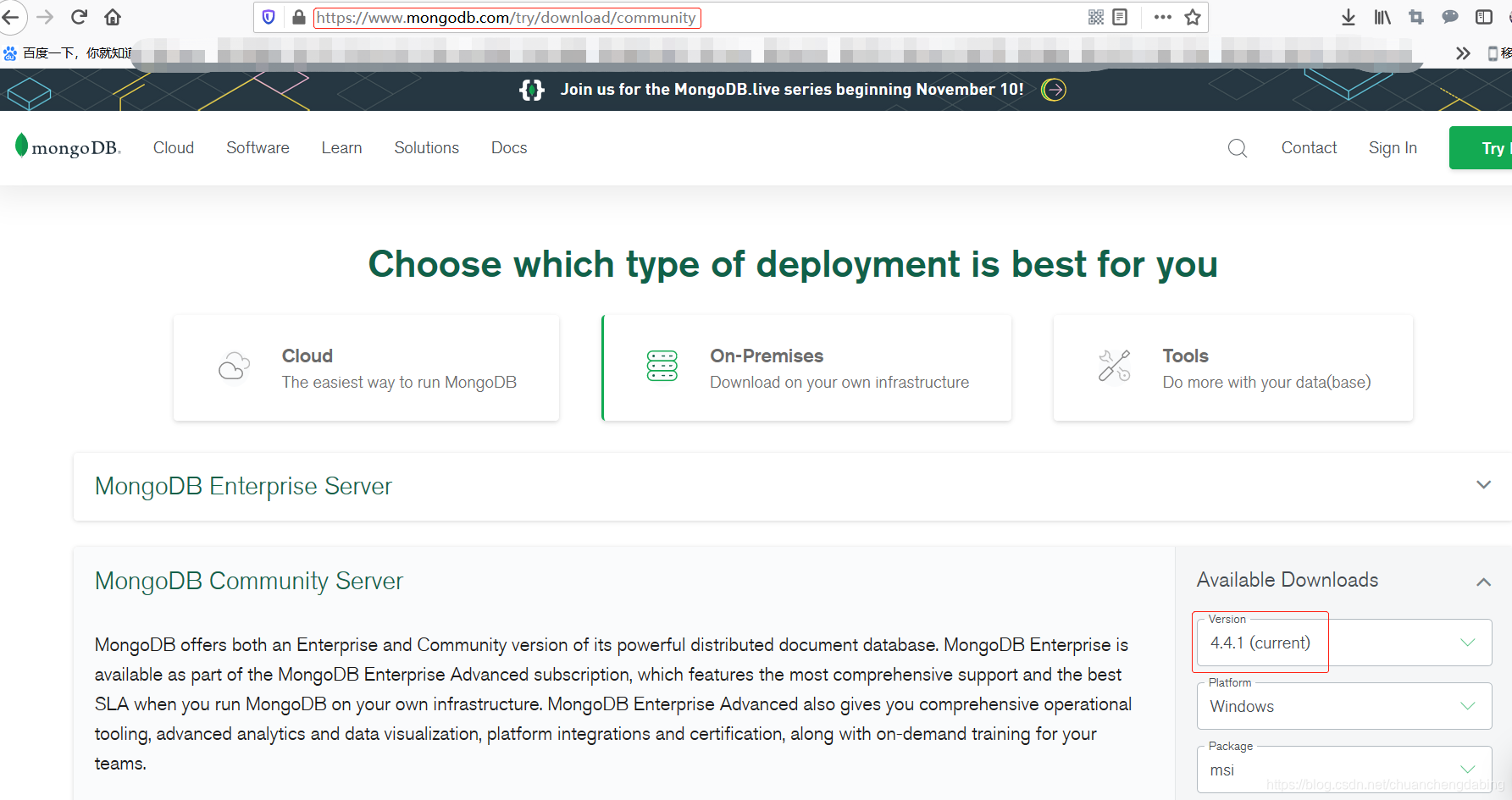Click the QR code icon in address bar
This screenshot has height=800, width=1512.
click(1096, 17)
